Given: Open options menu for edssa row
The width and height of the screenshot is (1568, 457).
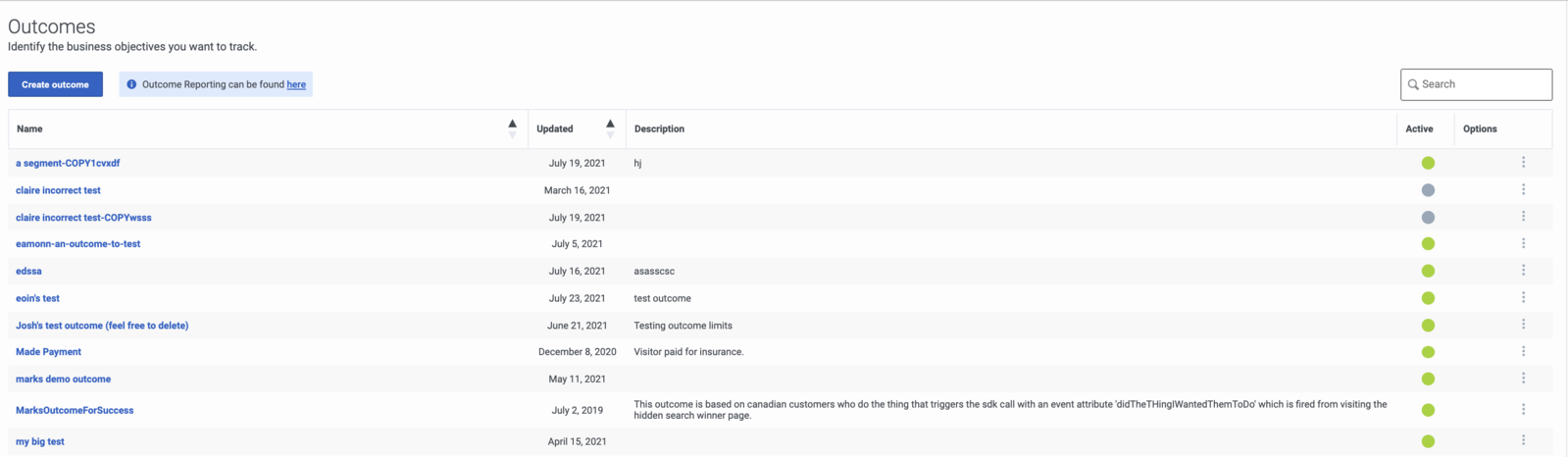Looking at the screenshot, I should (1523, 271).
